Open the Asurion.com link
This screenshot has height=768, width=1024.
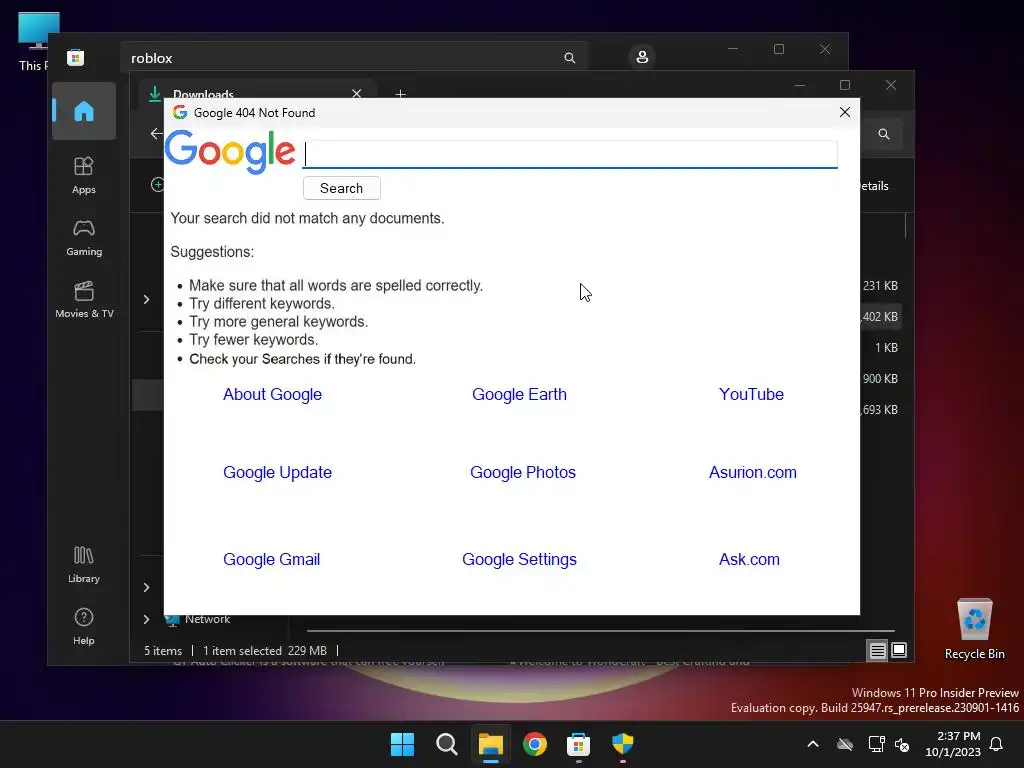click(x=752, y=472)
